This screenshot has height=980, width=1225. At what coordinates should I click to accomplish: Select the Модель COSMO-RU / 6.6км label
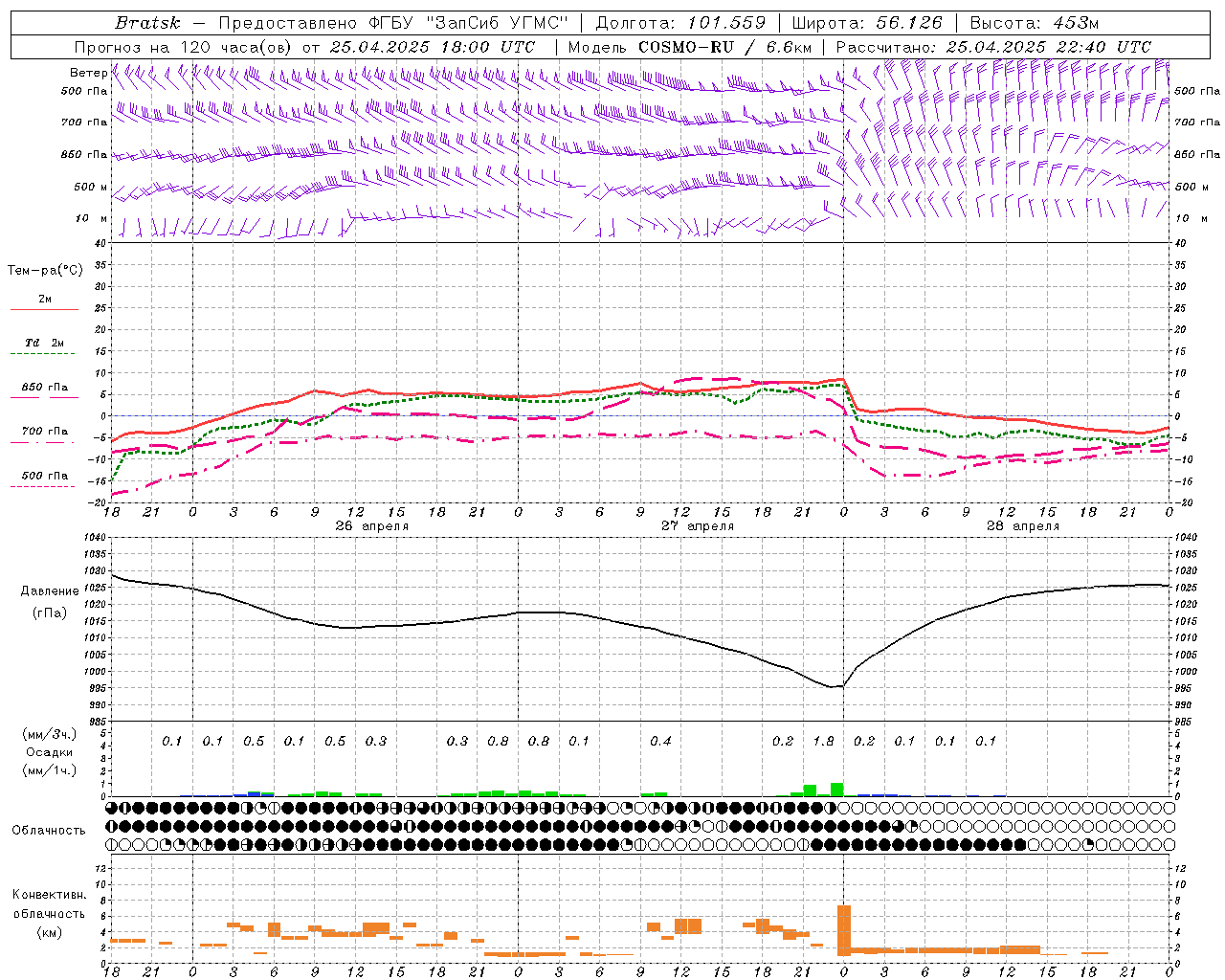[690, 47]
